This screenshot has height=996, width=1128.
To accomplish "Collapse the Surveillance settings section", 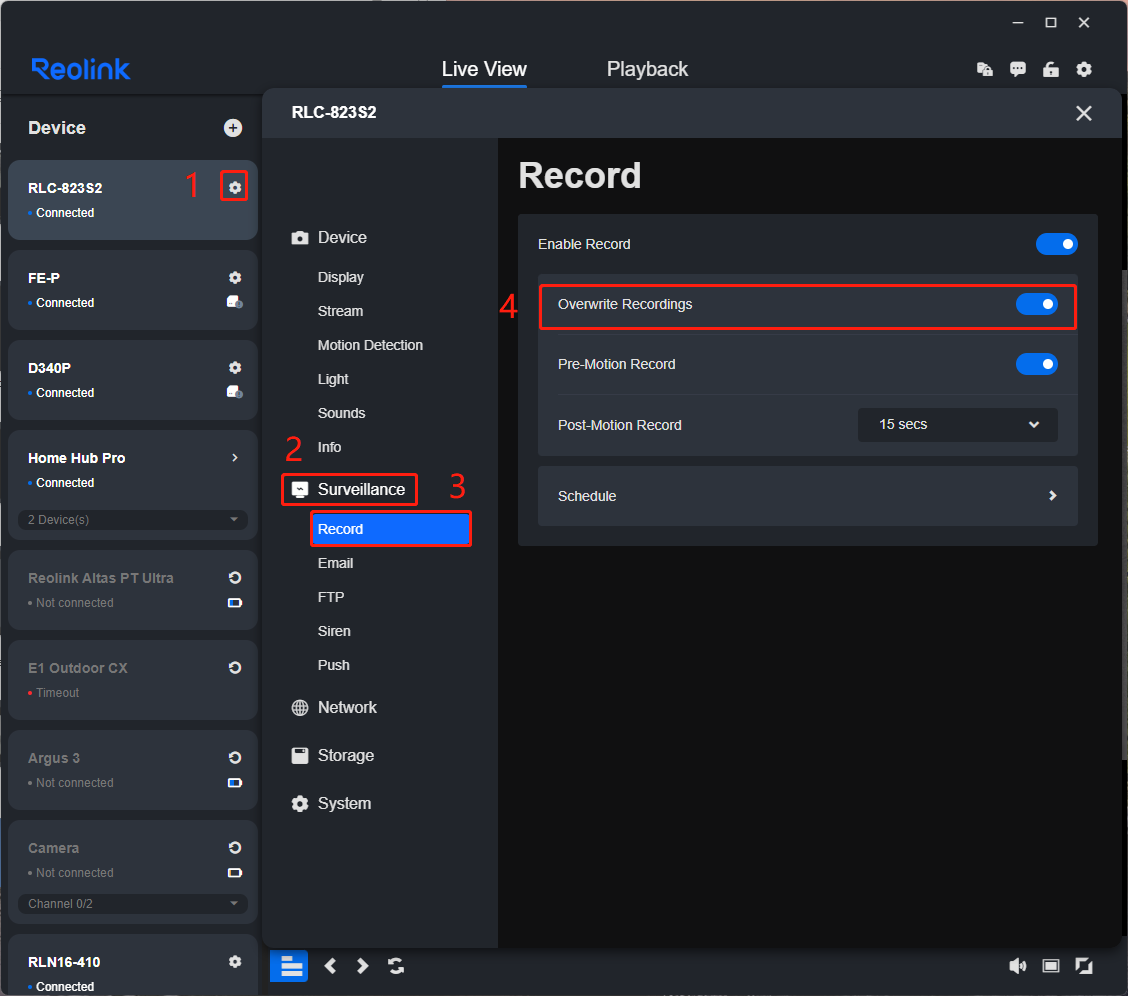I will (349, 489).
